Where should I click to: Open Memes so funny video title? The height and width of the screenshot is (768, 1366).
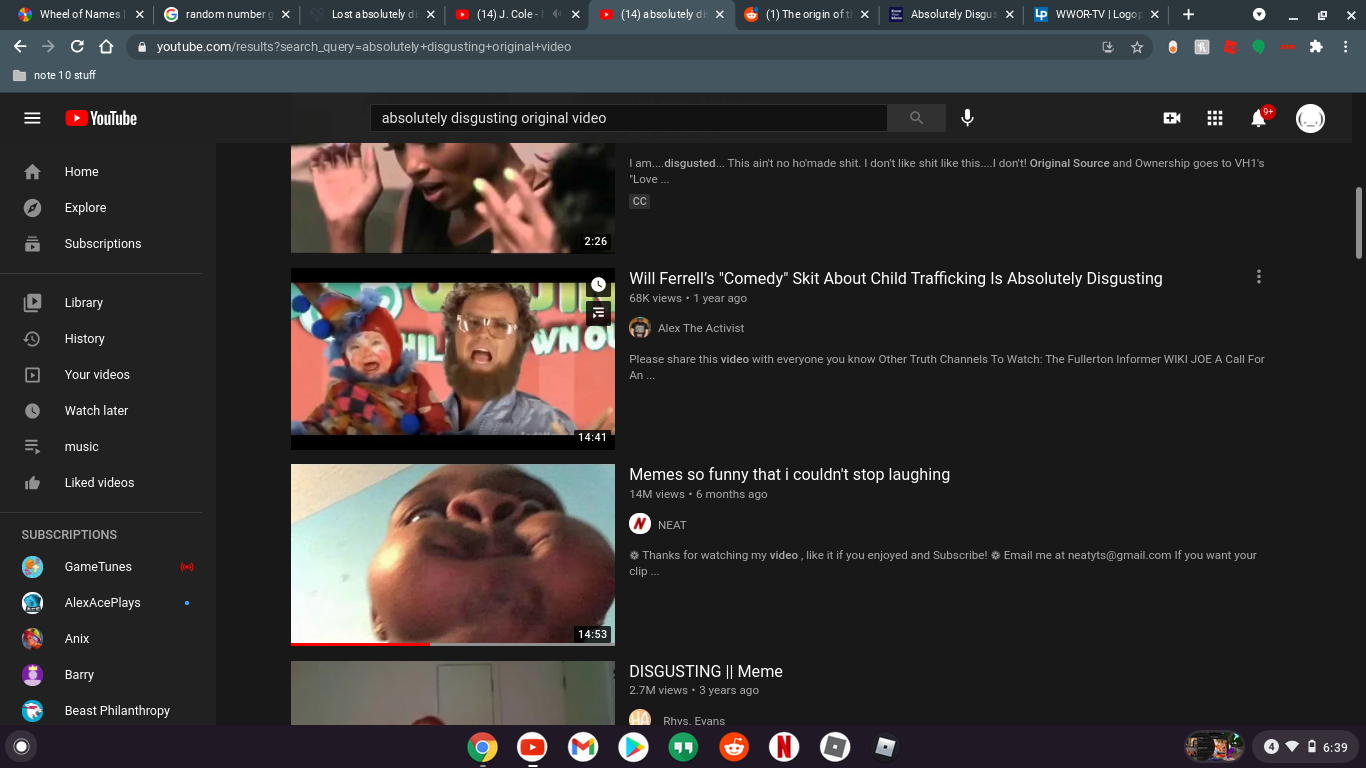789,475
